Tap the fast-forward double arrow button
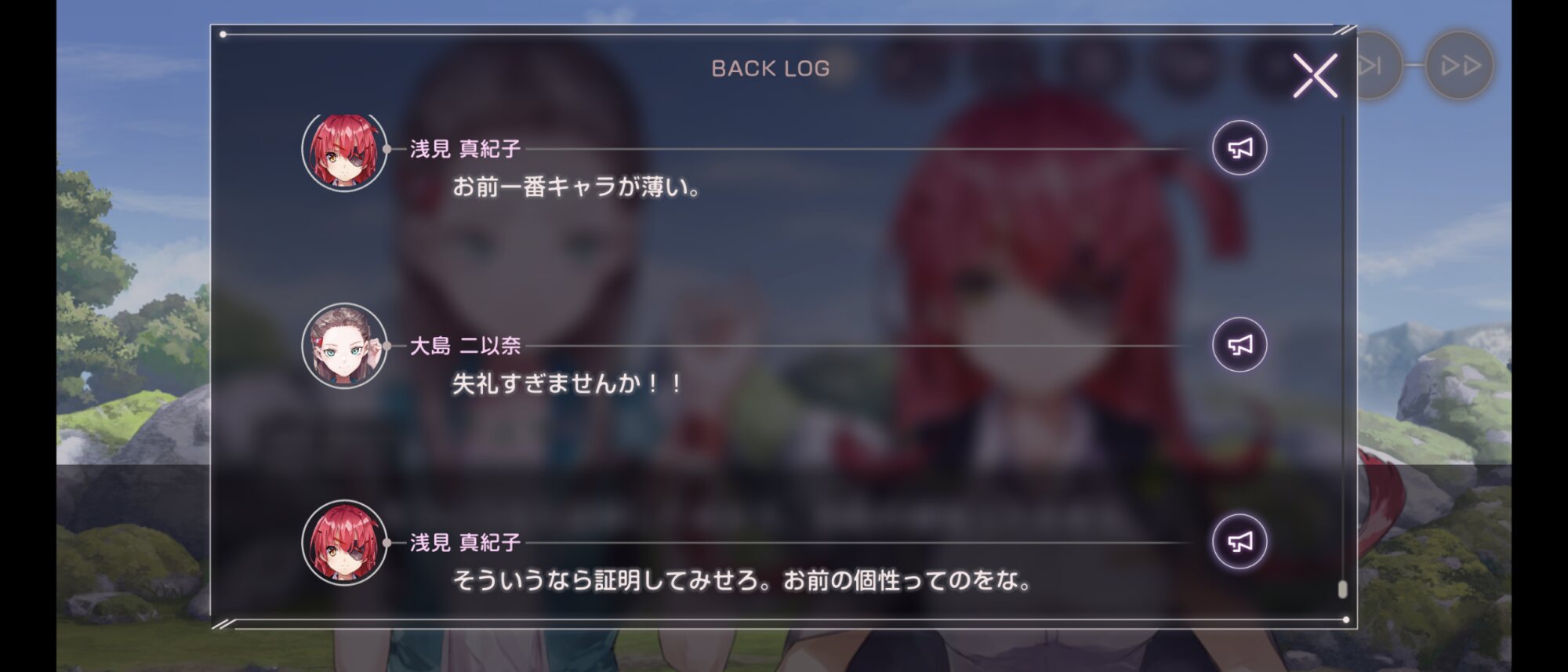Viewport: 1568px width, 672px height. [x=1460, y=65]
